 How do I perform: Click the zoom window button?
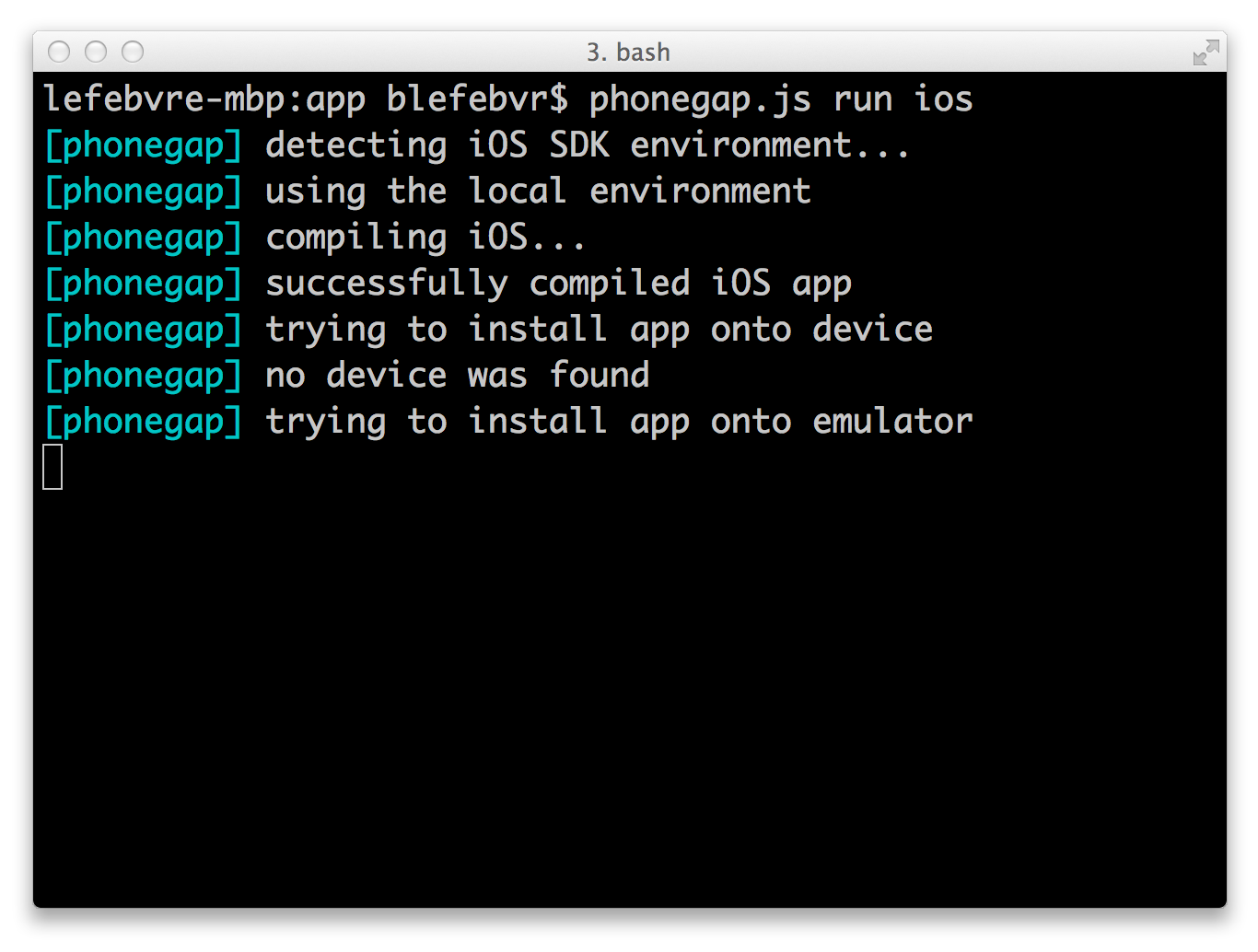coord(133,52)
